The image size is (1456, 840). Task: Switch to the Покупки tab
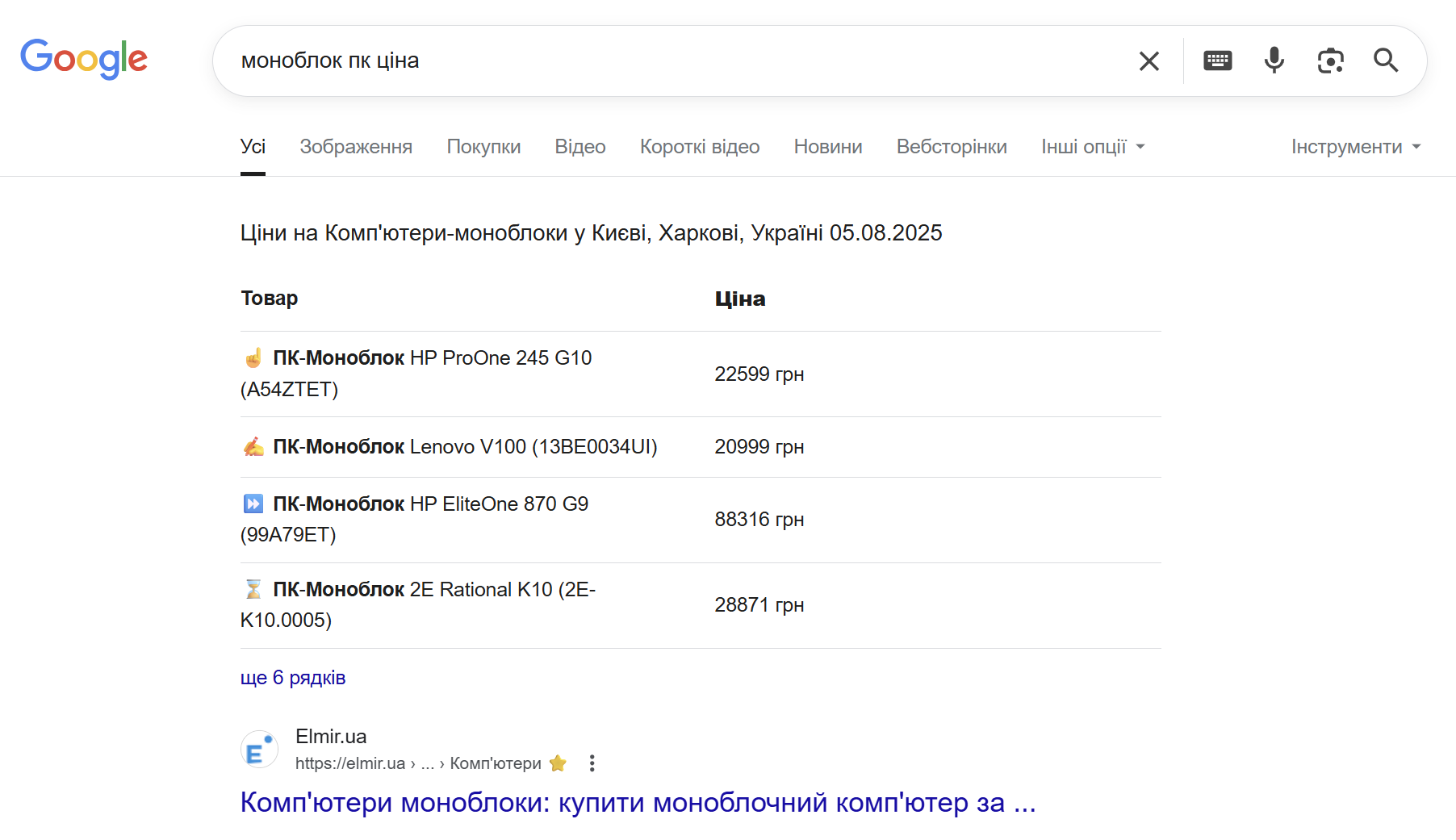coord(483,147)
